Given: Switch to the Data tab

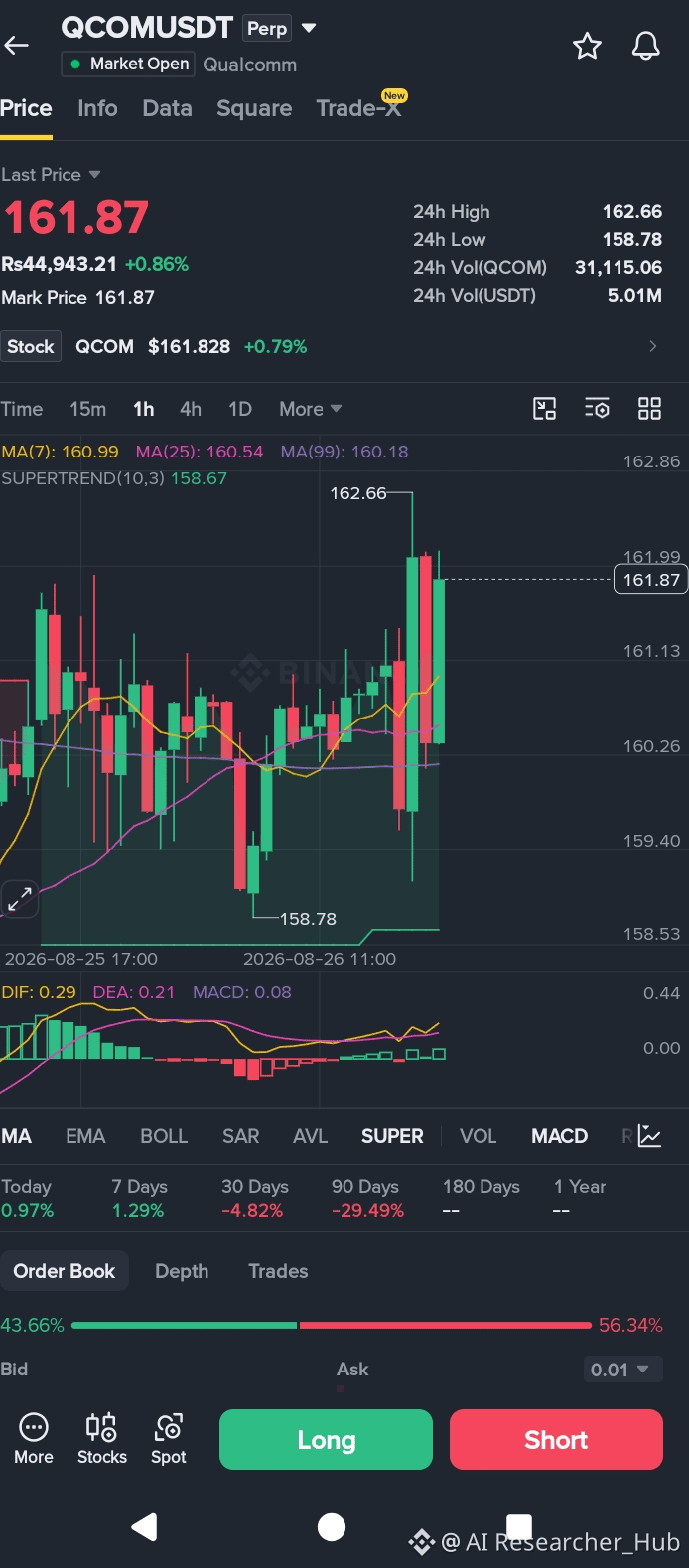Looking at the screenshot, I should (x=167, y=108).
